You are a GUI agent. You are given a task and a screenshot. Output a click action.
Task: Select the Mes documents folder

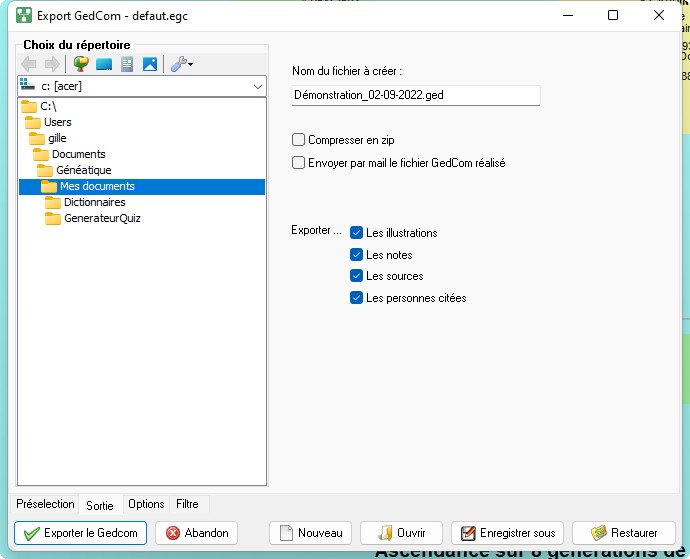coord(142,186)
